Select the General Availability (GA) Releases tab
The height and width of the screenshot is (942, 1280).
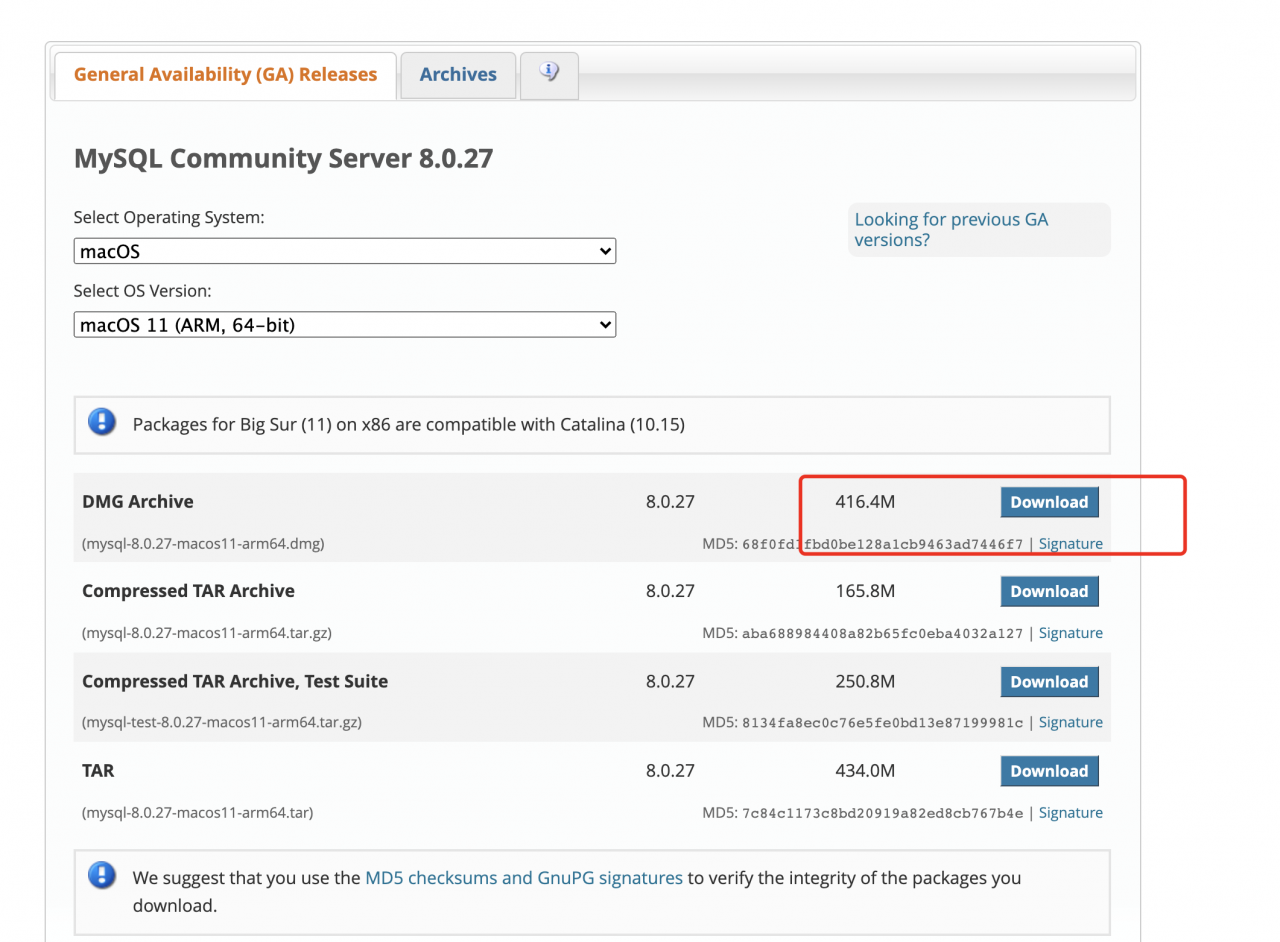pyautogui.click(x=225, y=75)
